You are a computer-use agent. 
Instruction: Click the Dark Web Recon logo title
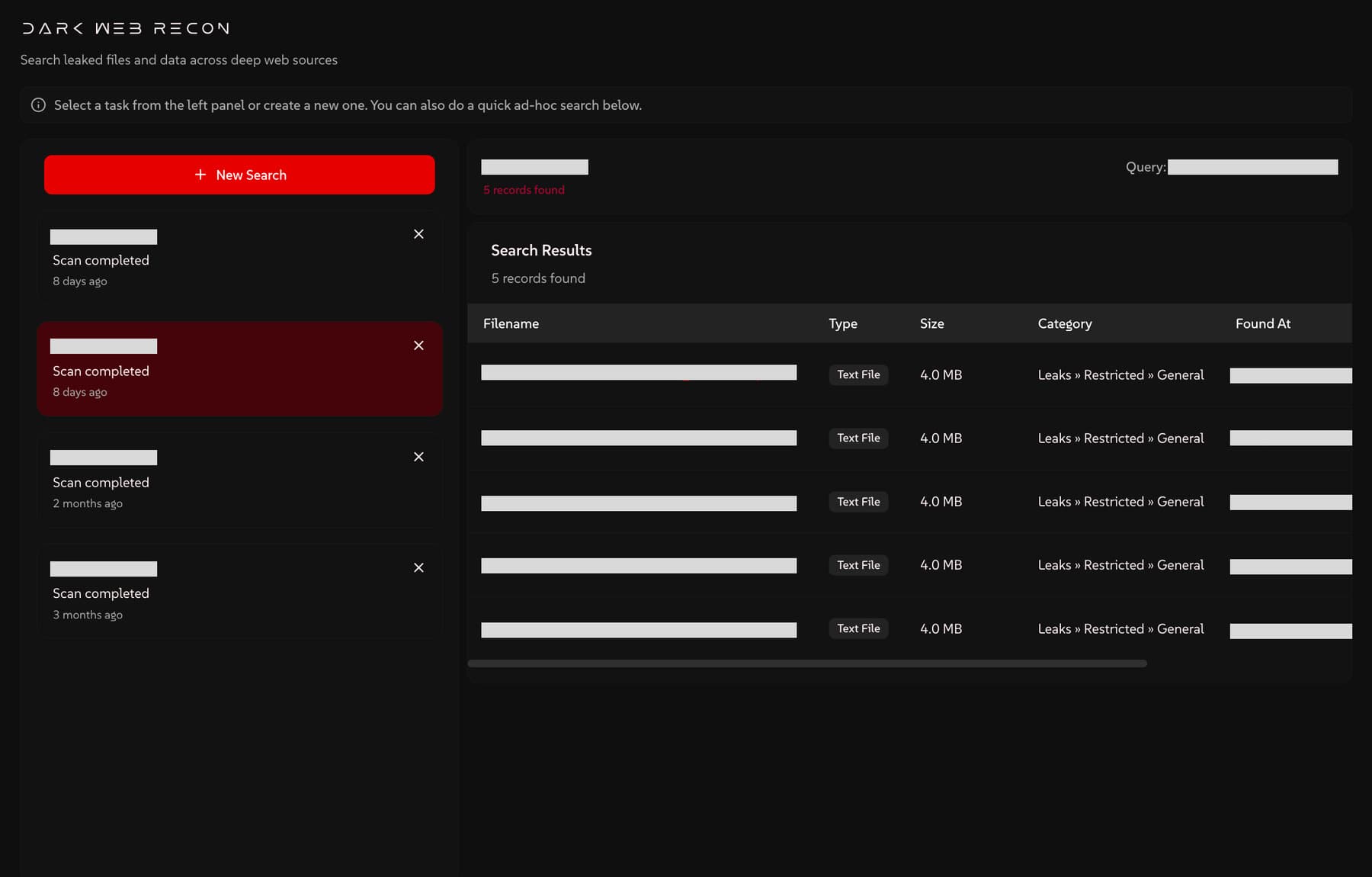tap(126, 28)
